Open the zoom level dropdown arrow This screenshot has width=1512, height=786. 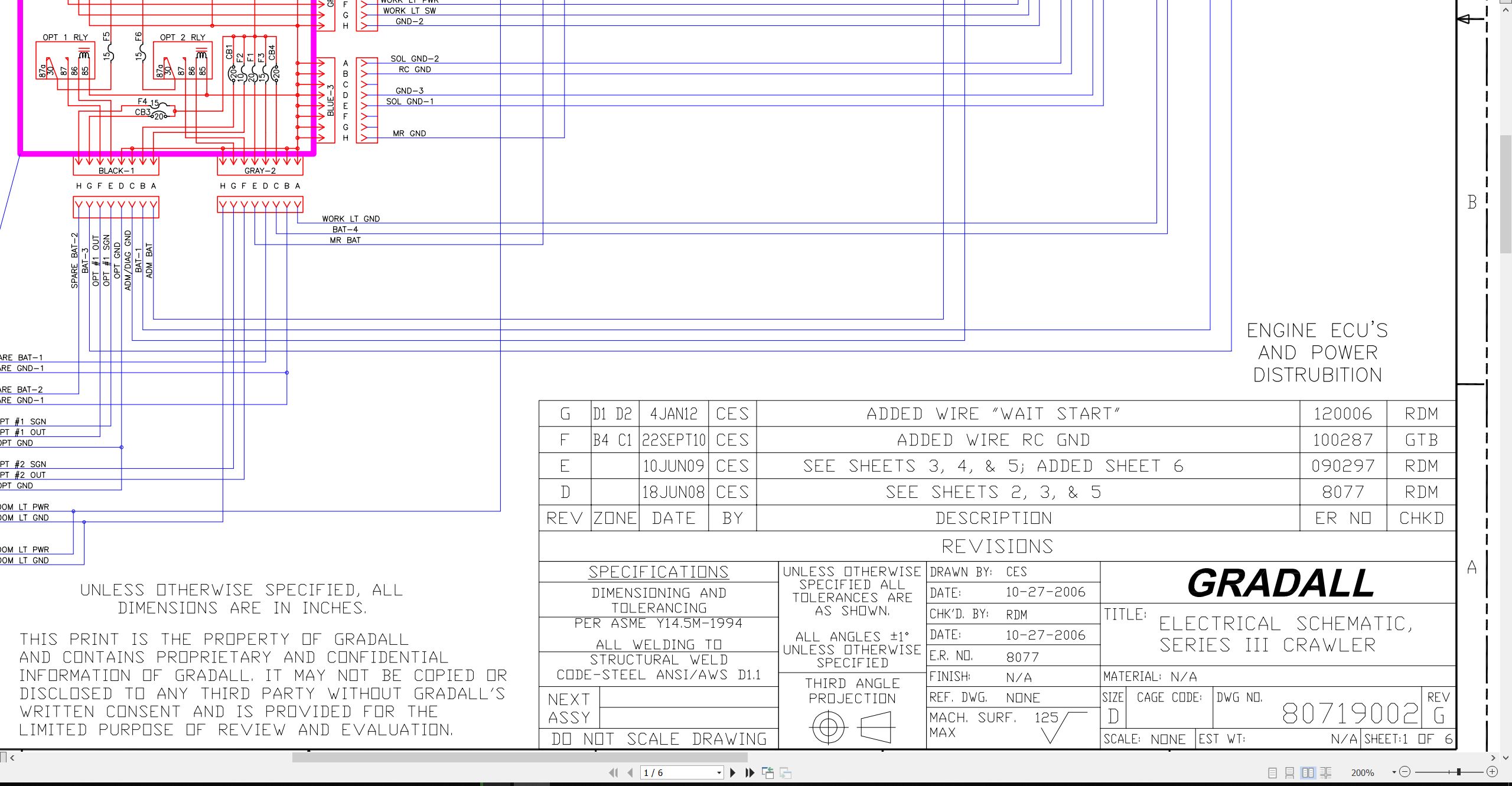[x=1394, y=772]
